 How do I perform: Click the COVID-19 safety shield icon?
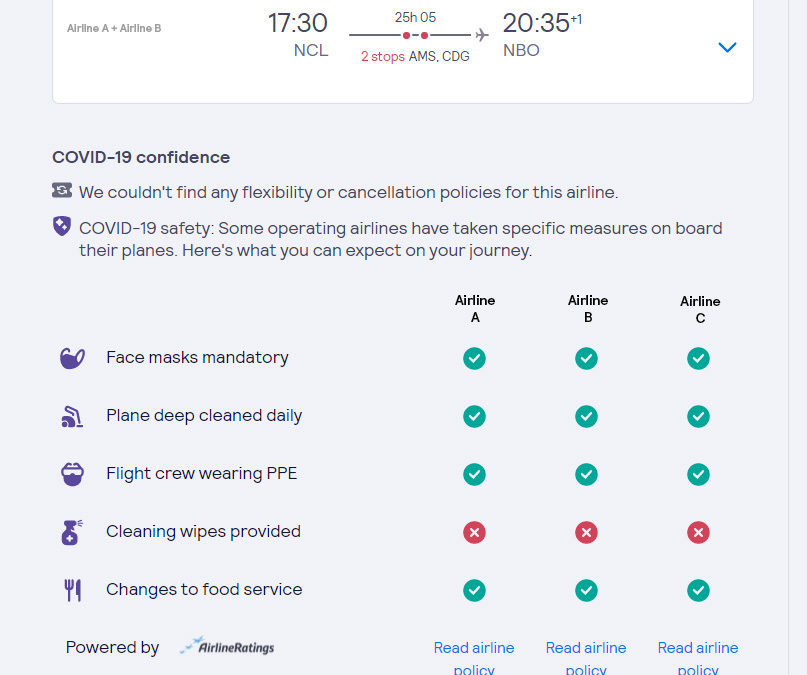click(x=62, y=226)
